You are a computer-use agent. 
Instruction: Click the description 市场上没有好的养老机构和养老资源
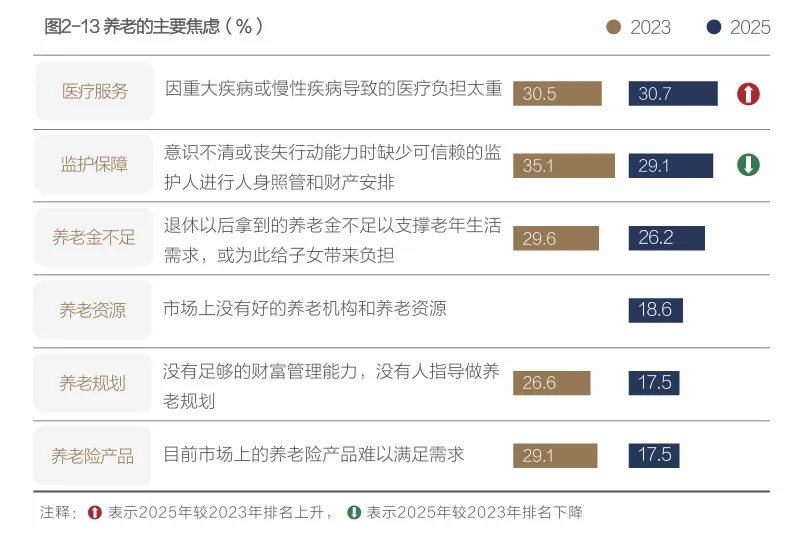(305, 309)
